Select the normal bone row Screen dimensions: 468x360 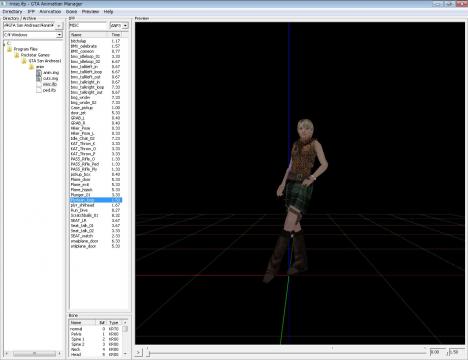pos(95,329)
